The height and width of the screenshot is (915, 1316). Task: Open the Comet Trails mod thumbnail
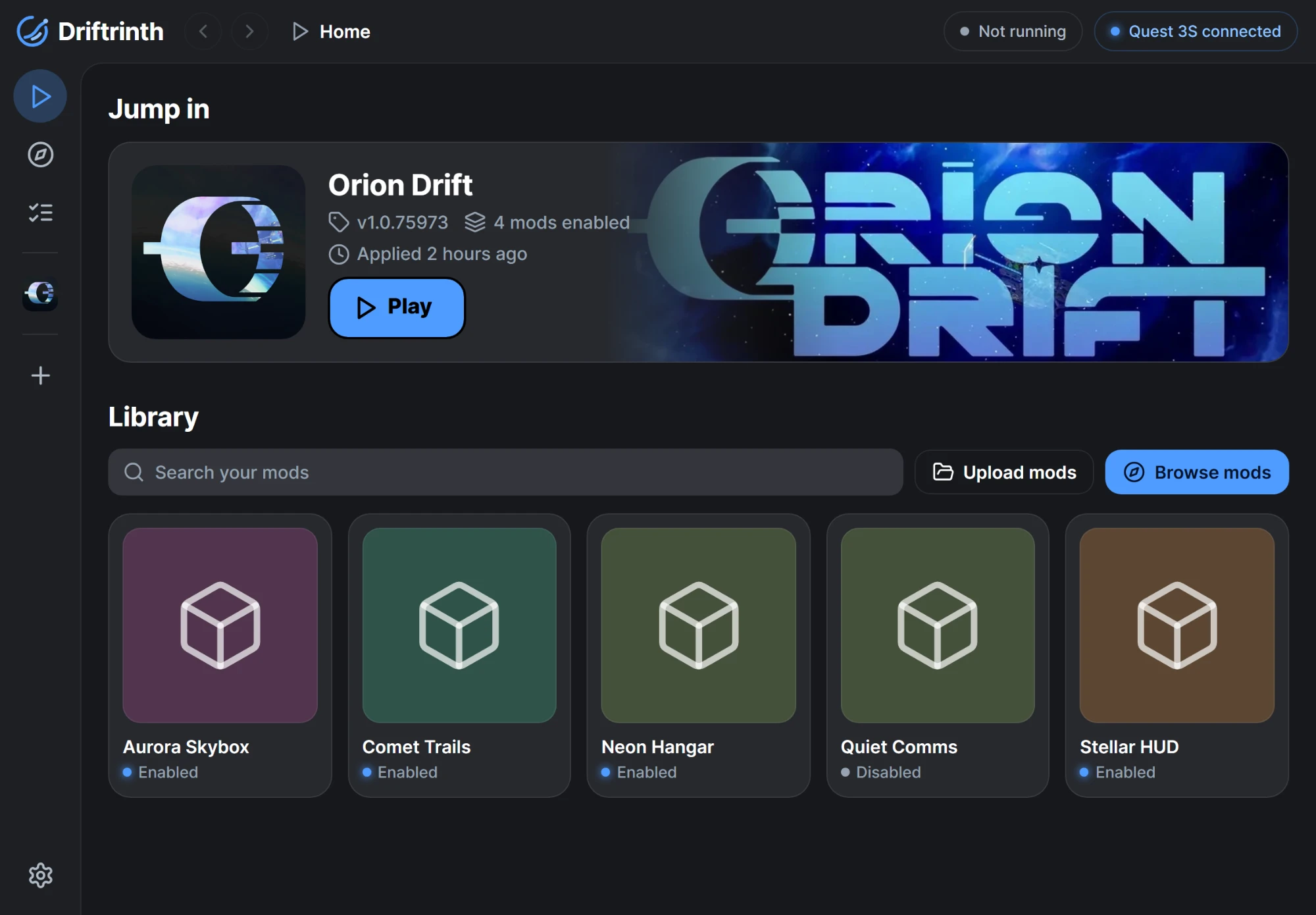point(459,625)
